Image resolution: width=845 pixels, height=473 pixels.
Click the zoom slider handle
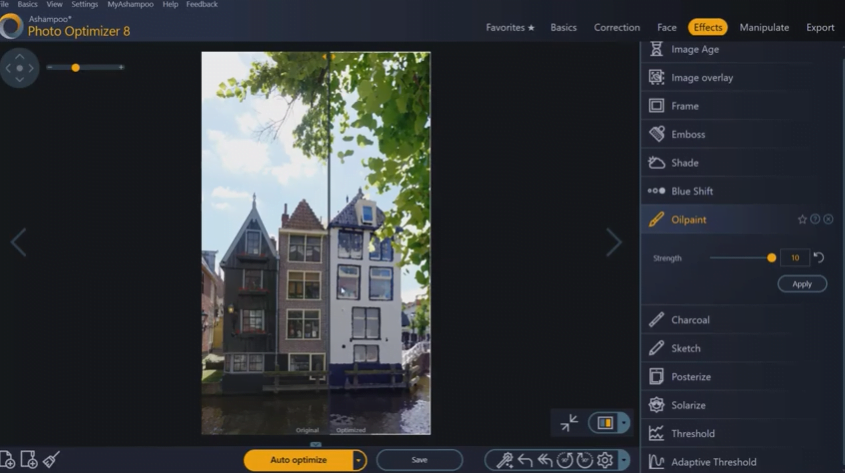(75, 67)
